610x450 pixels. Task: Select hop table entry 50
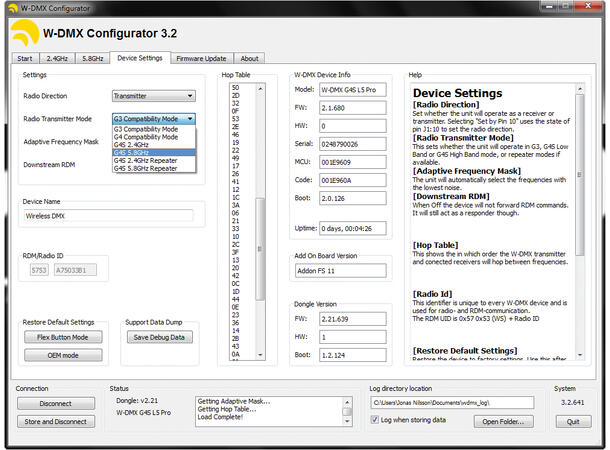[235, 88]
